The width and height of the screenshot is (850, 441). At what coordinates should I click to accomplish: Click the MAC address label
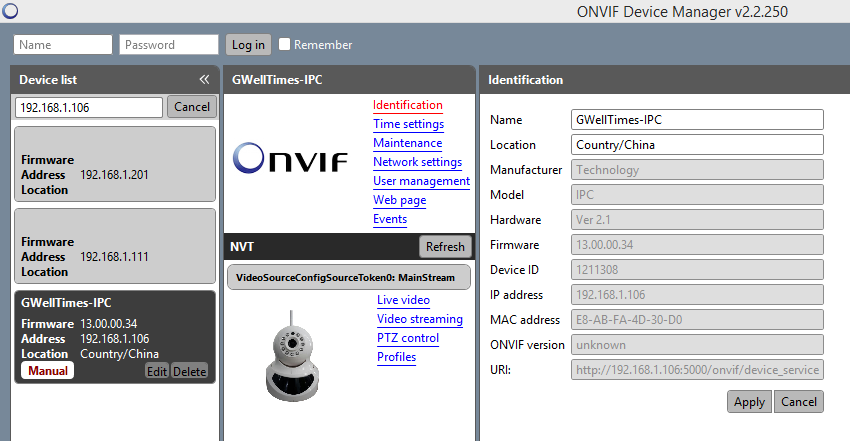coord(525,320)
